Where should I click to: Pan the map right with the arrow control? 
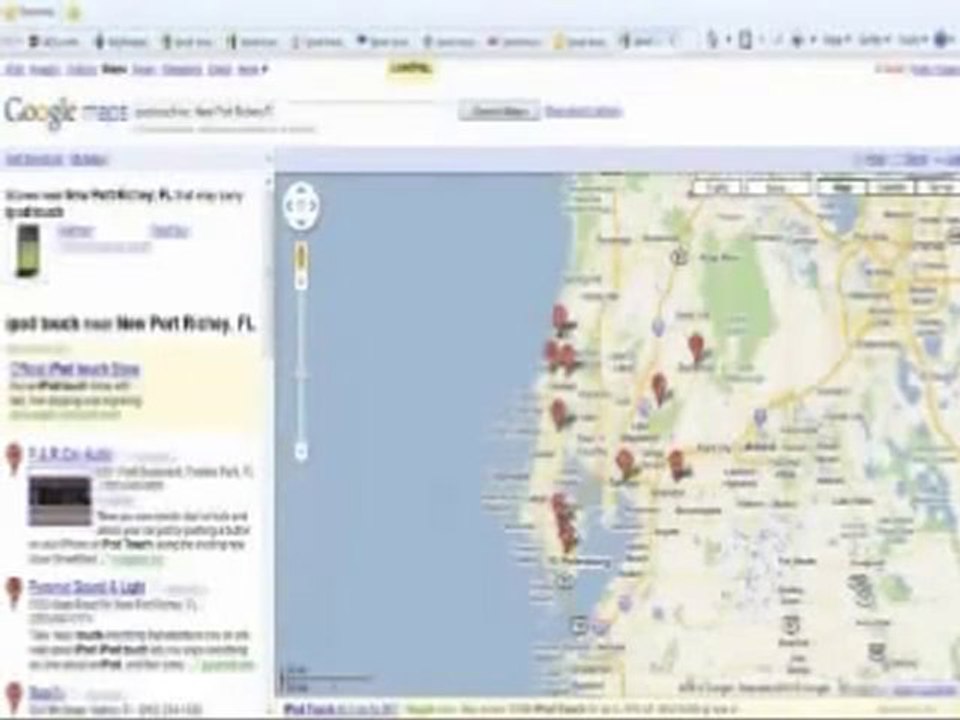tap(313, 206)
